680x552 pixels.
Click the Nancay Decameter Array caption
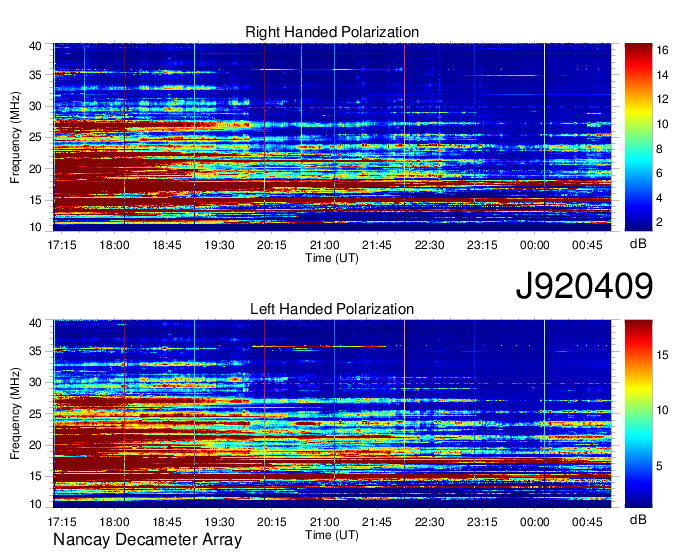147,540
